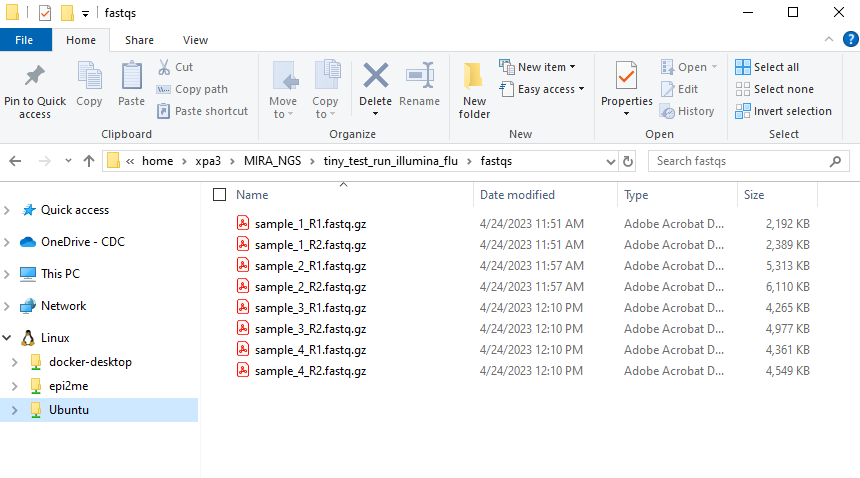Click tiny_test_run_illumina_flu breadcrumb
This screenshot has height=478, width=860.
point(391,161)
